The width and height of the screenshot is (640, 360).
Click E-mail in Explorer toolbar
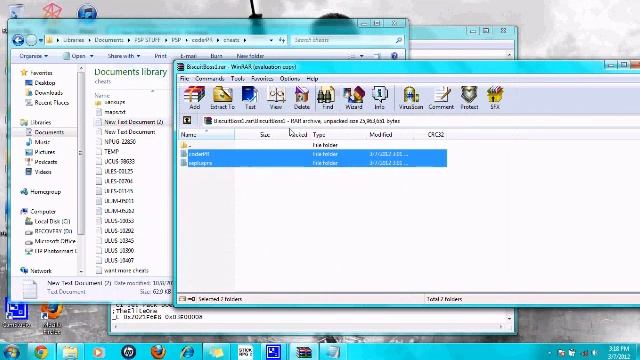(188, 56)
